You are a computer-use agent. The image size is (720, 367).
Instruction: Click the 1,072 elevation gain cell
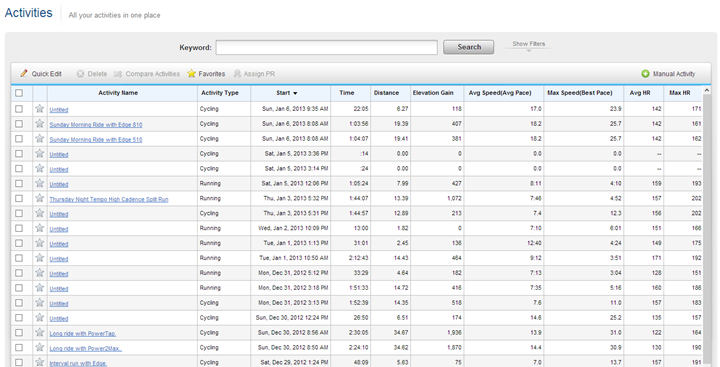coord(437,198)
